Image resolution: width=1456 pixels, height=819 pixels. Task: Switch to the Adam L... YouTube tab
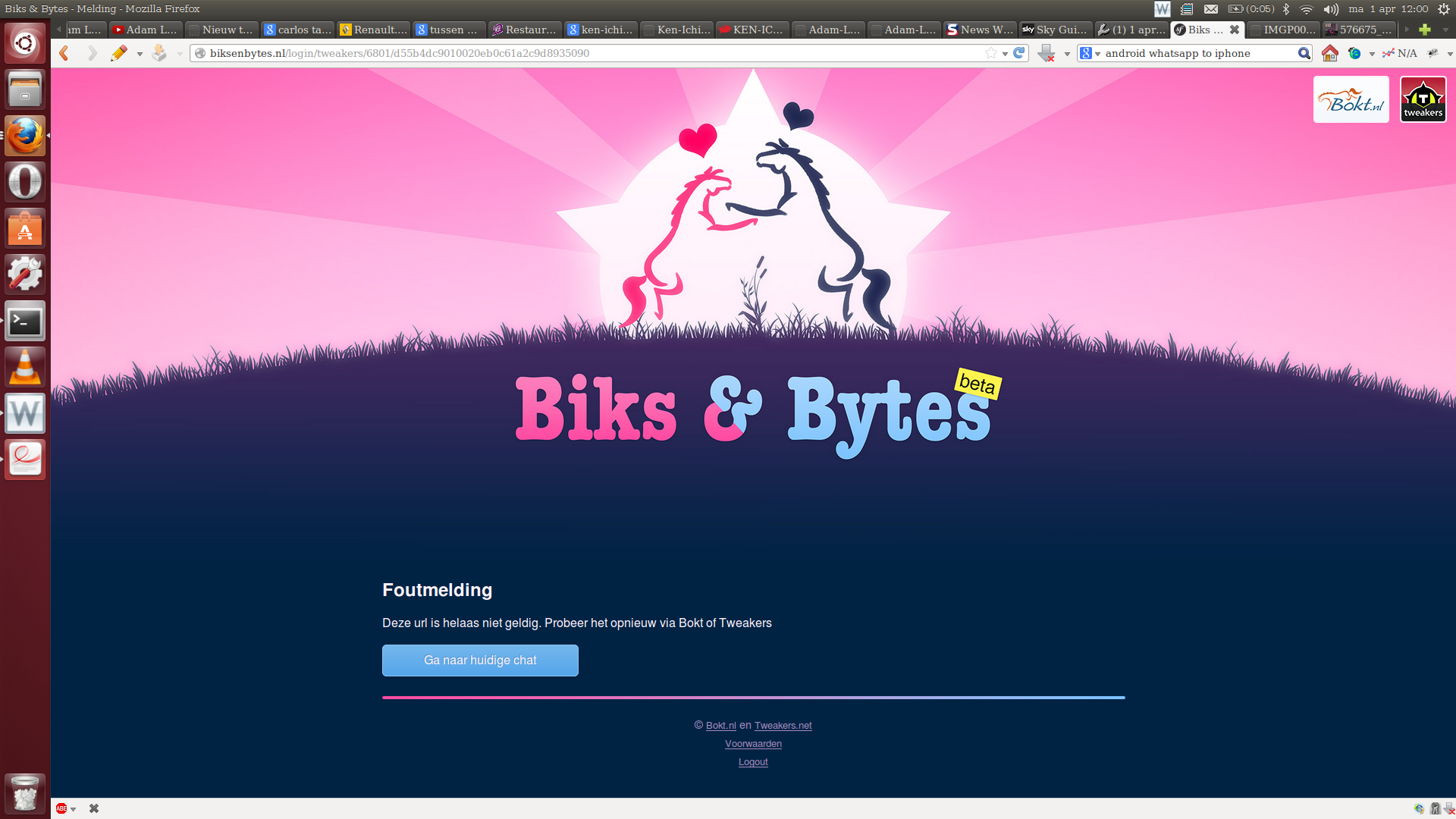pyautogui.click(x=146, y=30)
